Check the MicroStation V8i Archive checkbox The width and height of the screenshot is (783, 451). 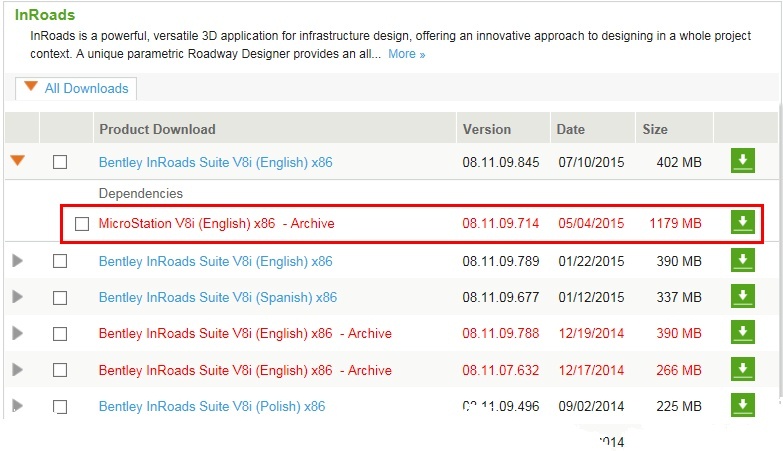click(x=82, y=224)
